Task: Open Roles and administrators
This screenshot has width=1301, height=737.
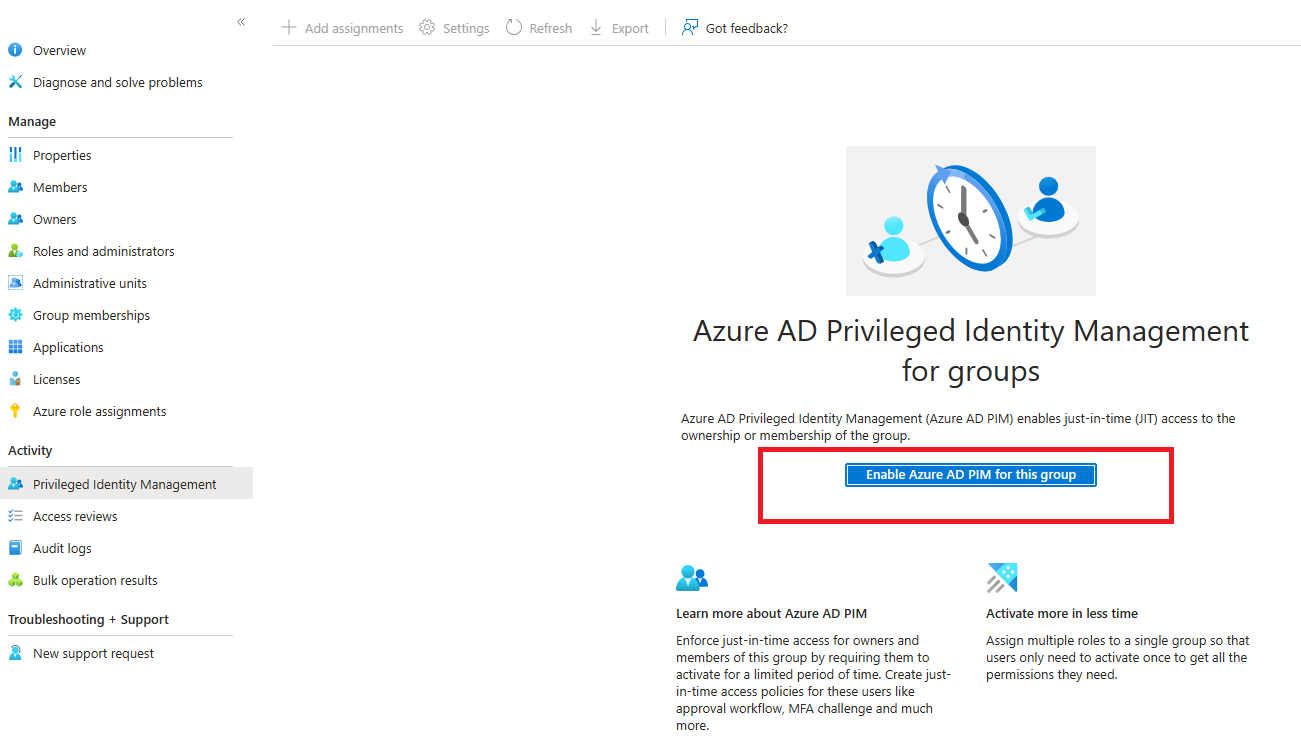Action: [103, 251]
